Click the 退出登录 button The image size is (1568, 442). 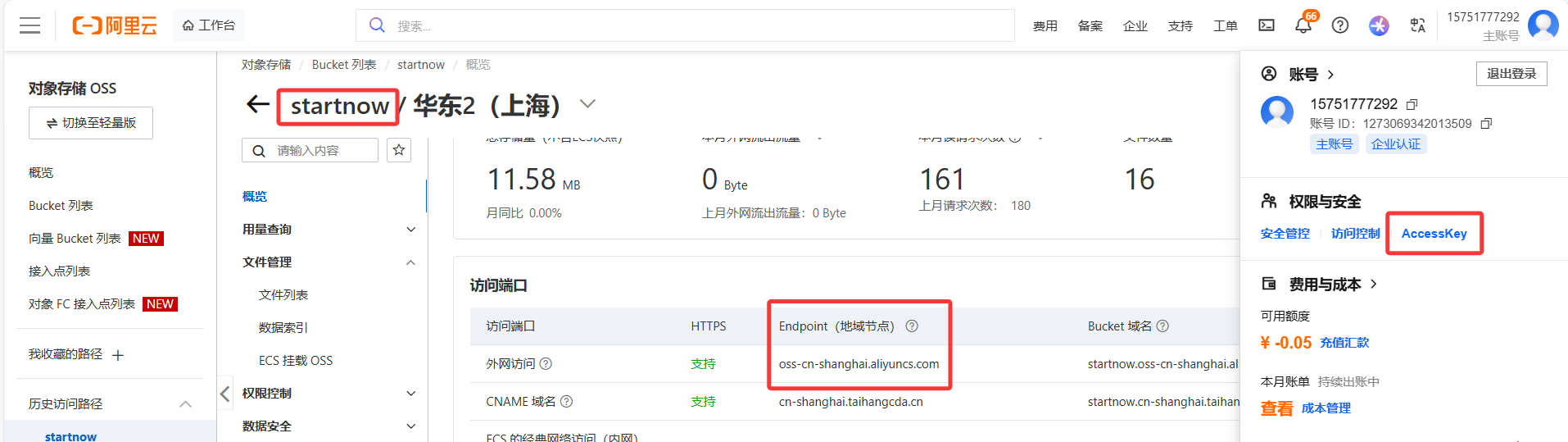point(1511,74)
